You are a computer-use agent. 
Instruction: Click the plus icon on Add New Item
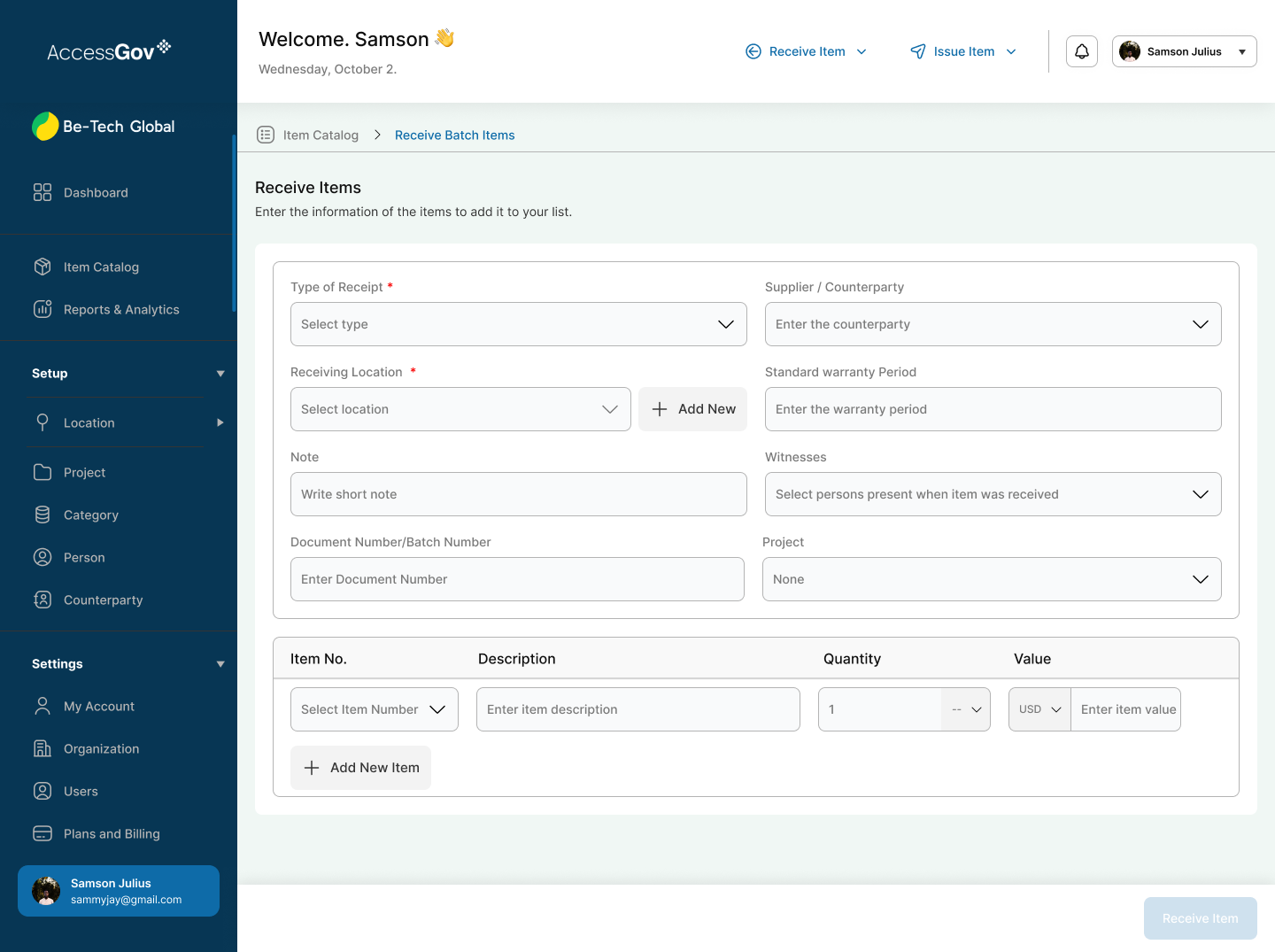pyautogui.click(x=312, y=768)
